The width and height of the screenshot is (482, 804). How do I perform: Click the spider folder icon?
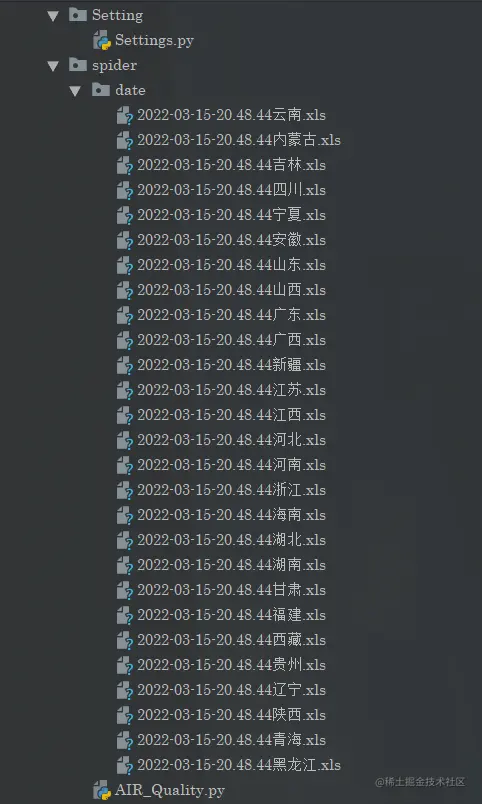point(78,65)
